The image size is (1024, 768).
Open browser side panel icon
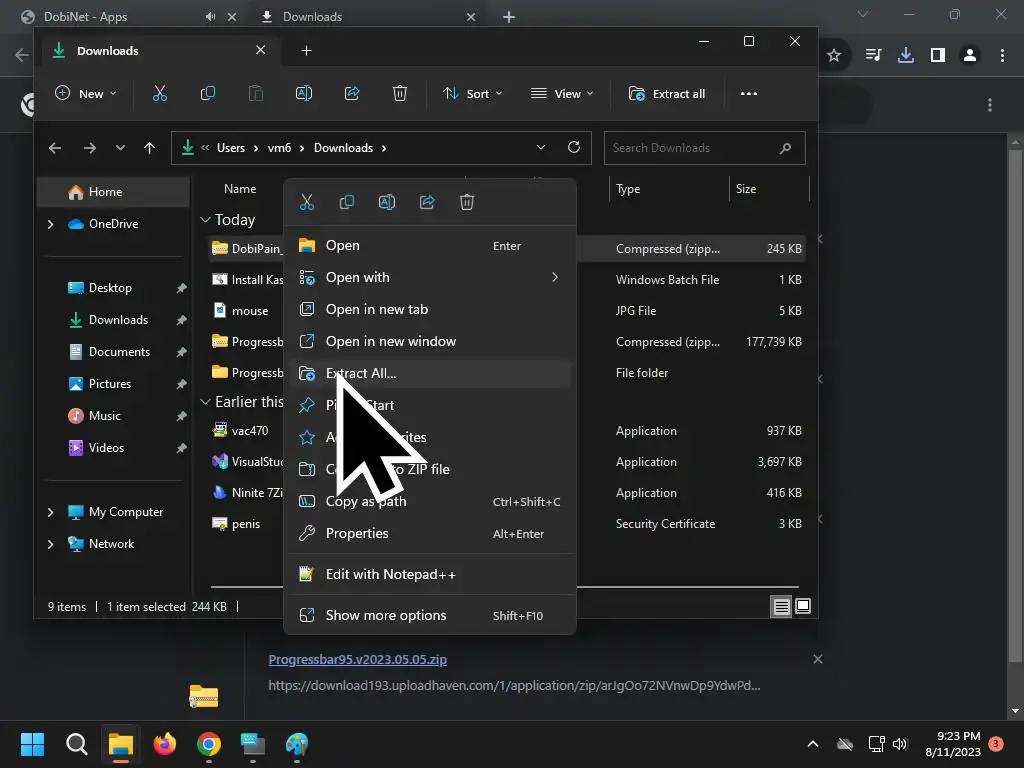(938, 56)
